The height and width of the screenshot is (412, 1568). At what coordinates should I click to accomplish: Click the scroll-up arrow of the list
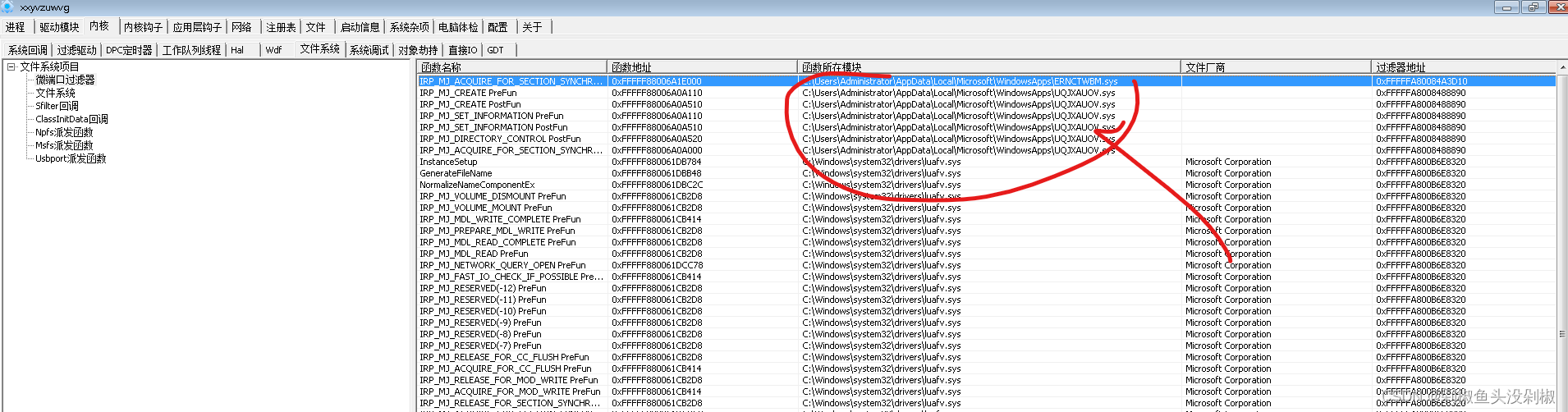[x=1562, y=67]
